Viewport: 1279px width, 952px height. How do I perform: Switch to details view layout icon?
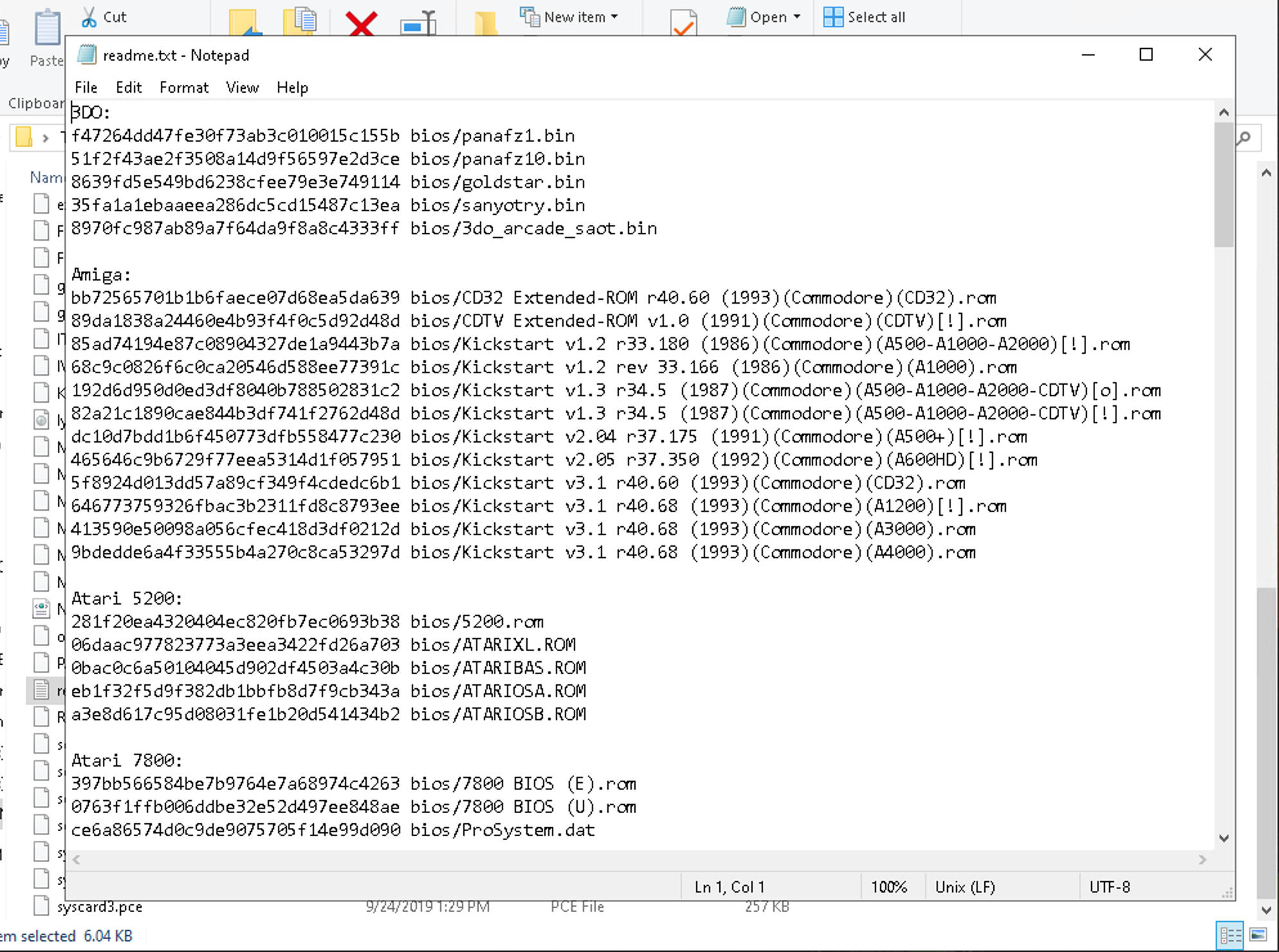tap(1230, 935)
